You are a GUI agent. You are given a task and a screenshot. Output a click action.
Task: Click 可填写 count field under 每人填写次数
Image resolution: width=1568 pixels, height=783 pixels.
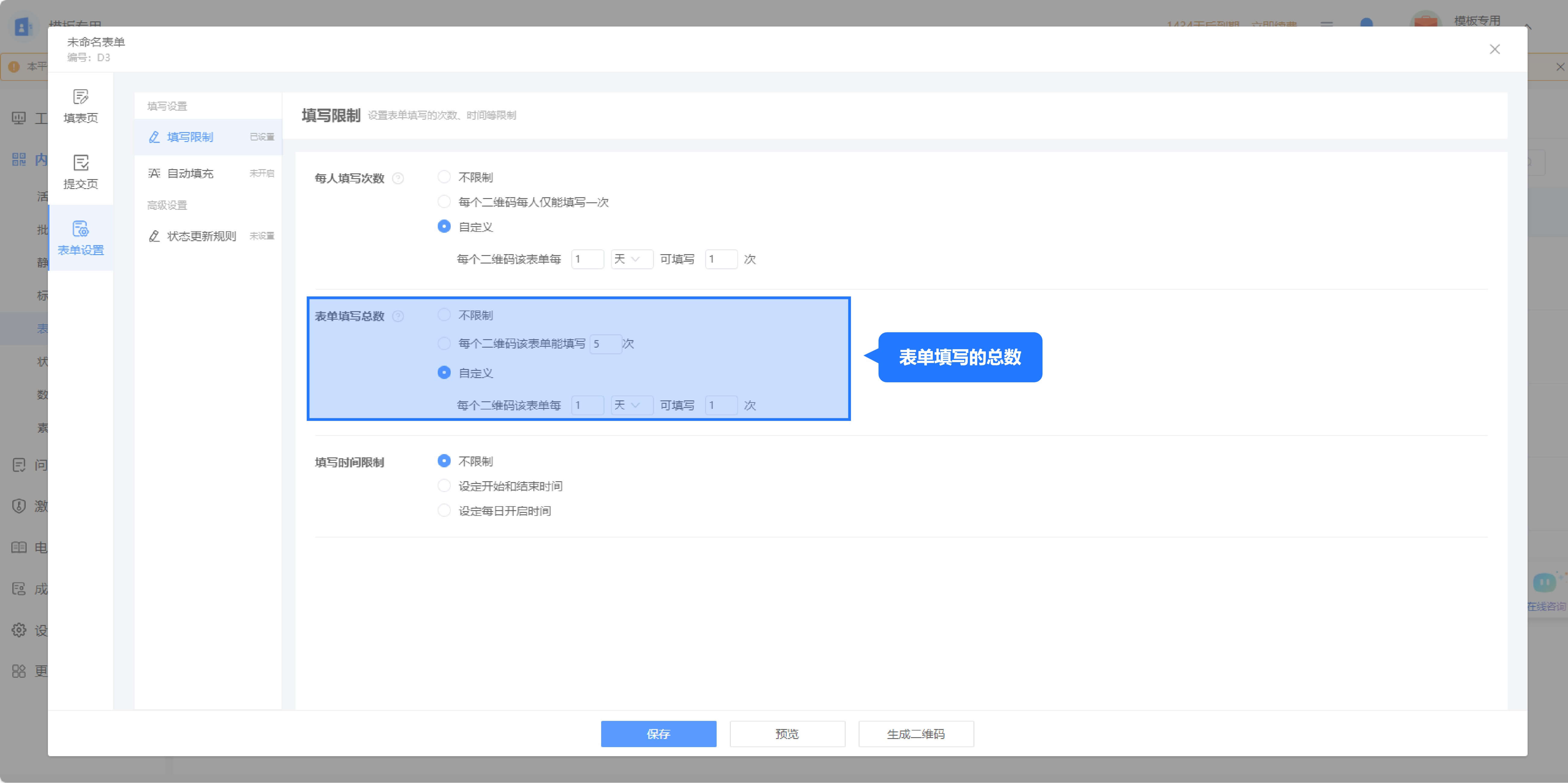click(721, 259)
